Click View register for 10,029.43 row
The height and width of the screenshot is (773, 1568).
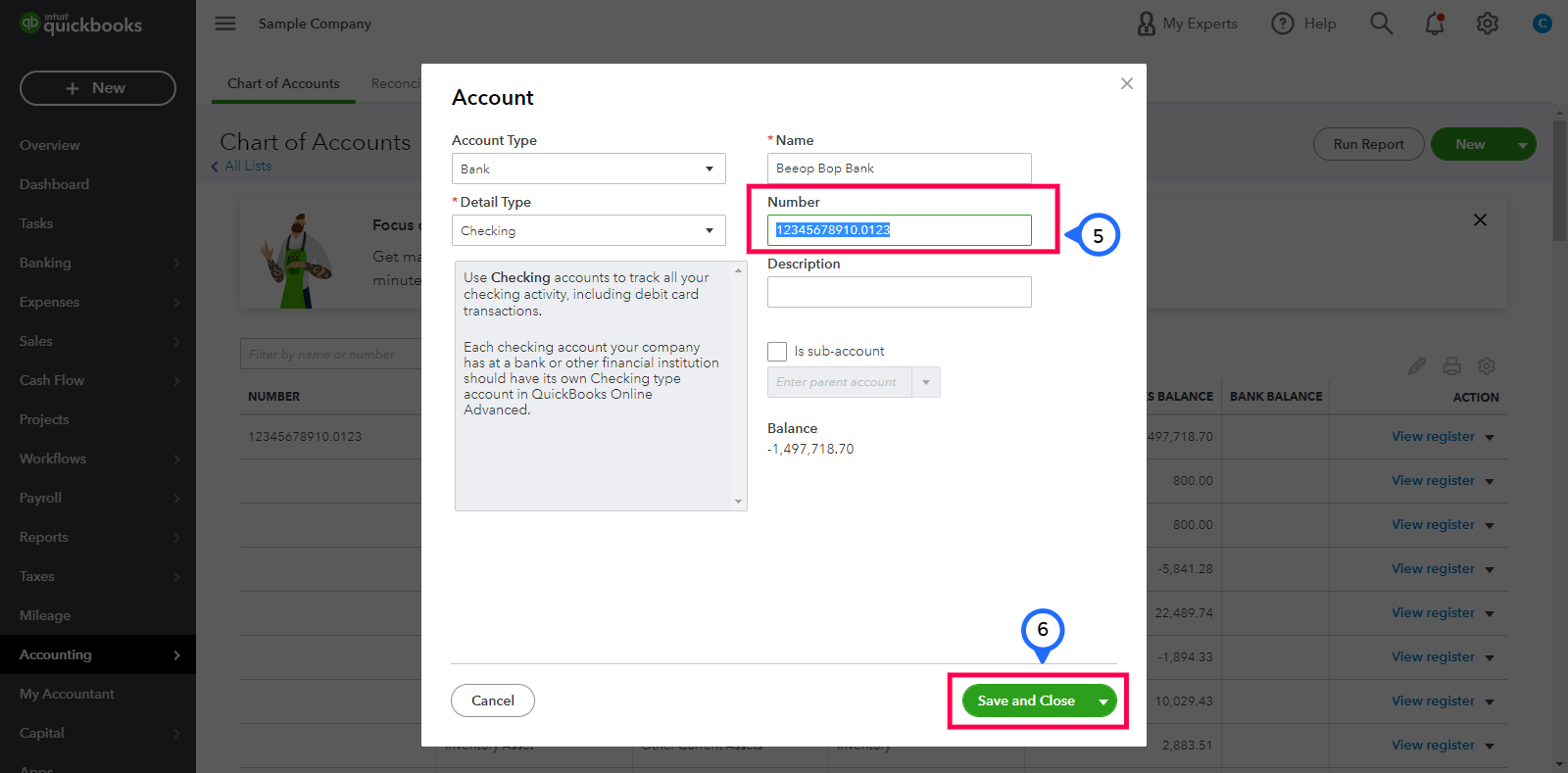(1433, 701)
